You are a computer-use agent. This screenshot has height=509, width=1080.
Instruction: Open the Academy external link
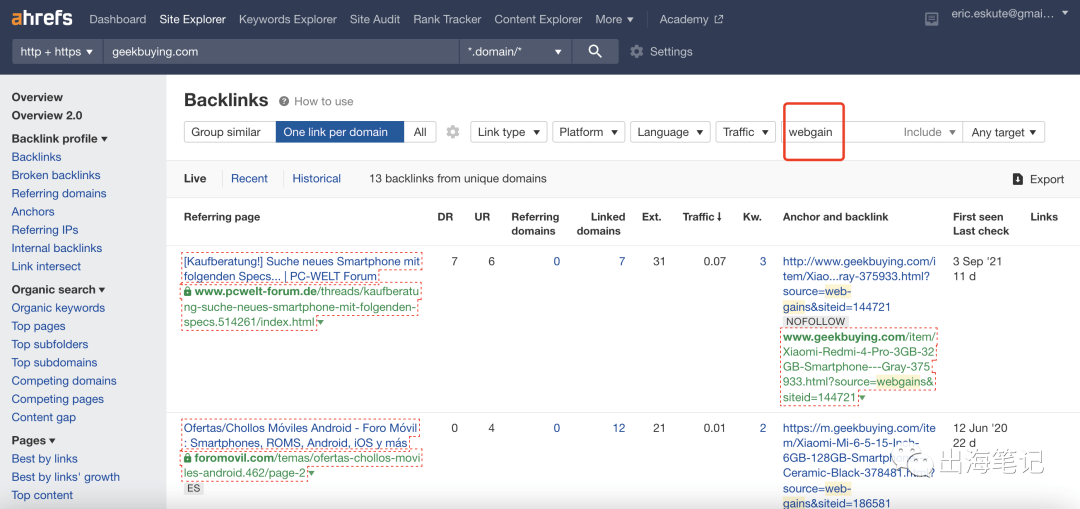[691, 19]
